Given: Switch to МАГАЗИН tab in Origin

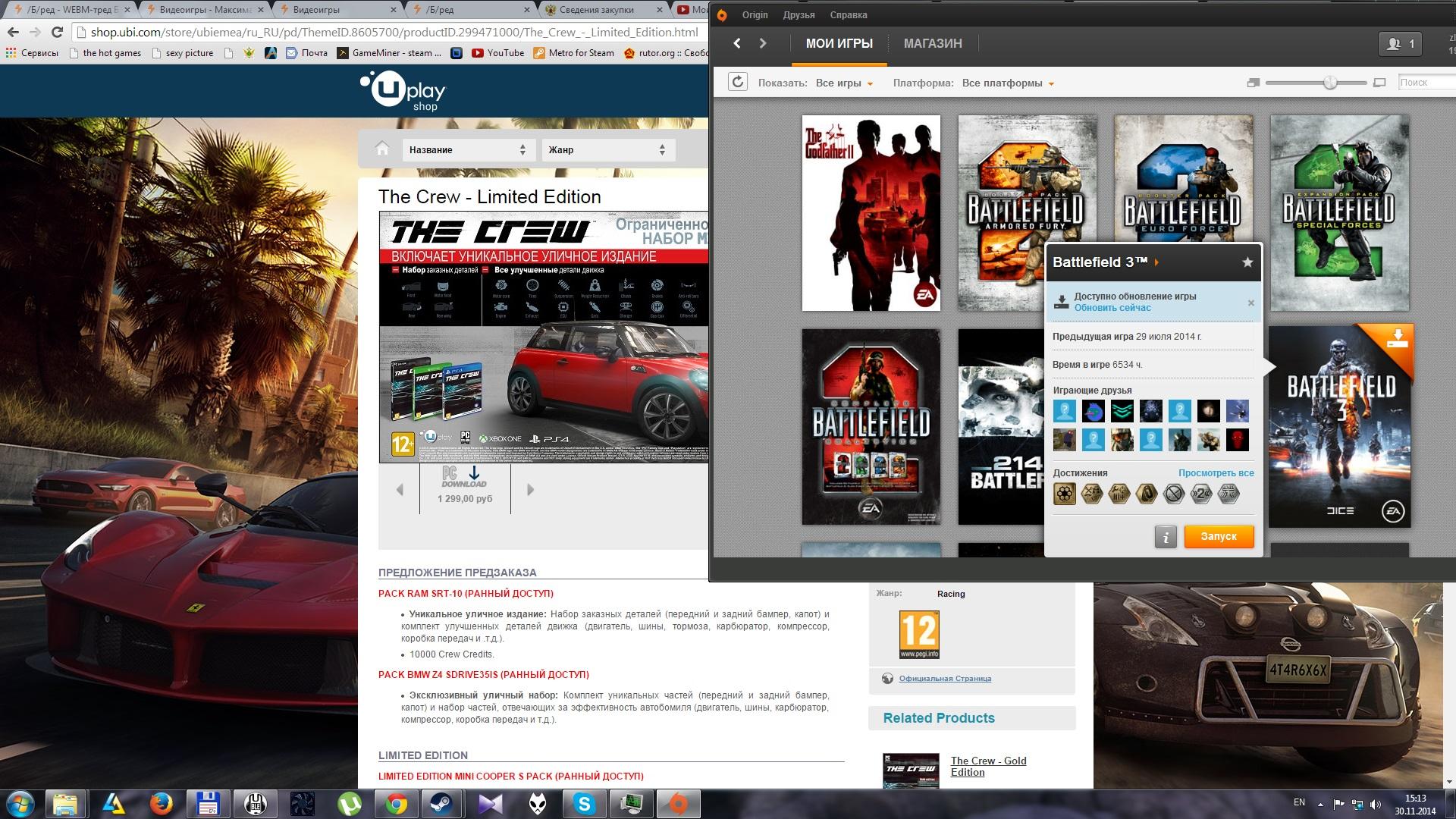Looking at the screenshot, I should pos(933,44).
